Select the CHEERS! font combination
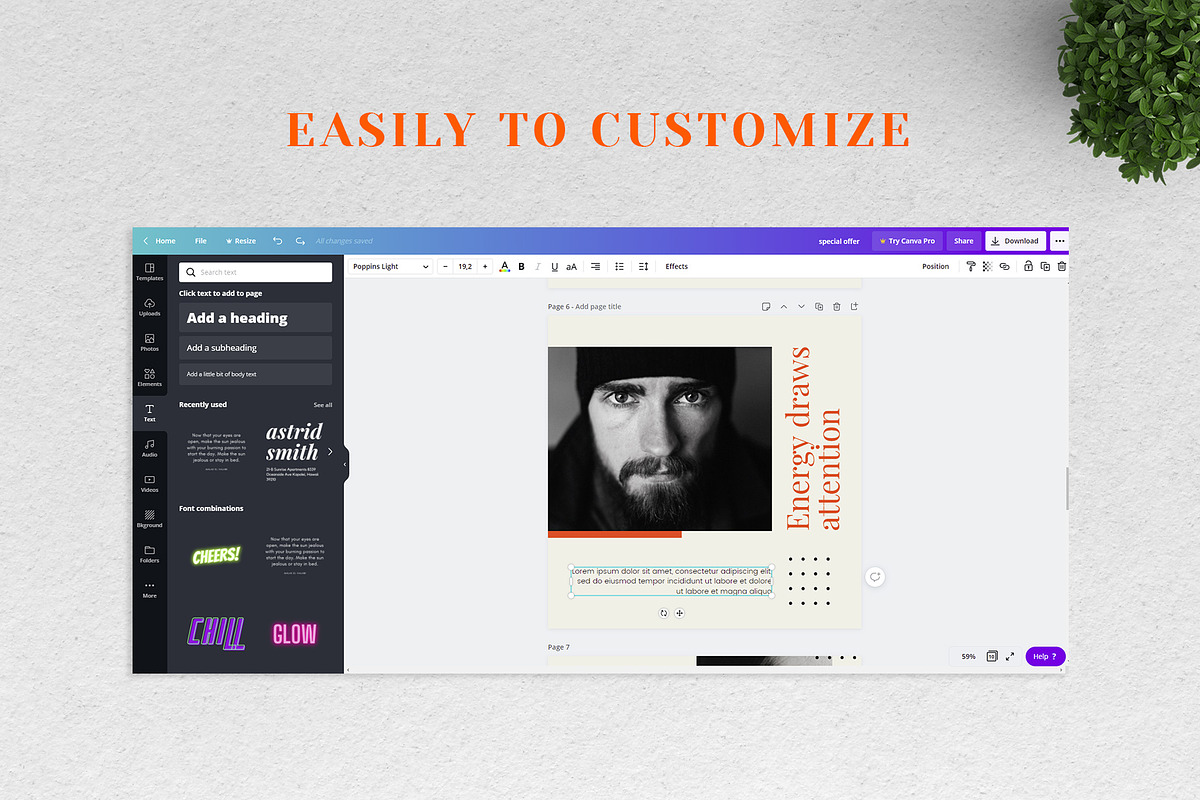1200x800 pixels. [x=216, y=555]
